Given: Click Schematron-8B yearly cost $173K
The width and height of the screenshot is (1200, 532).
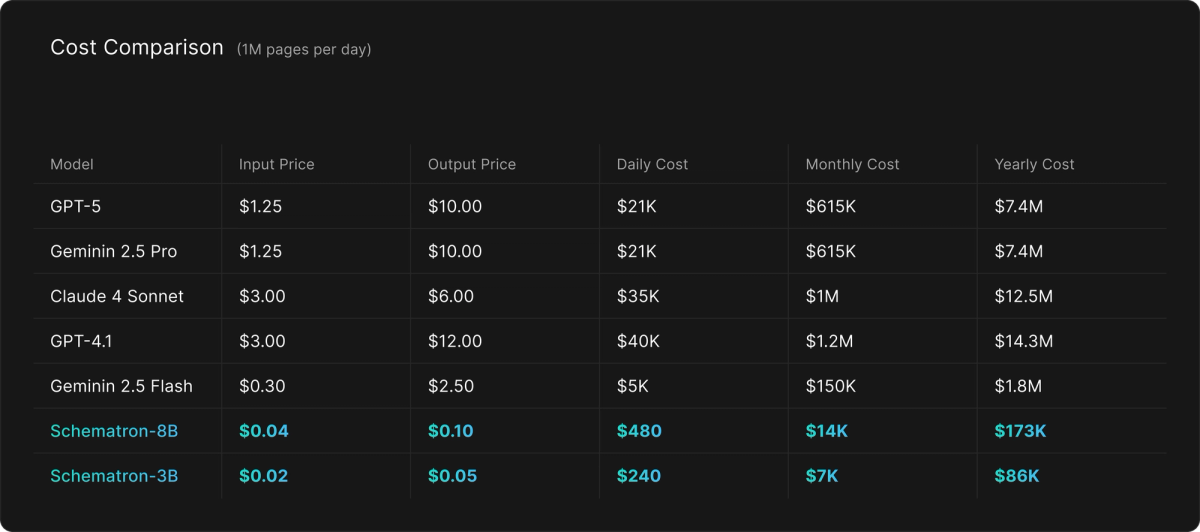Looking at the screenshot, I should pos(1020,431).
